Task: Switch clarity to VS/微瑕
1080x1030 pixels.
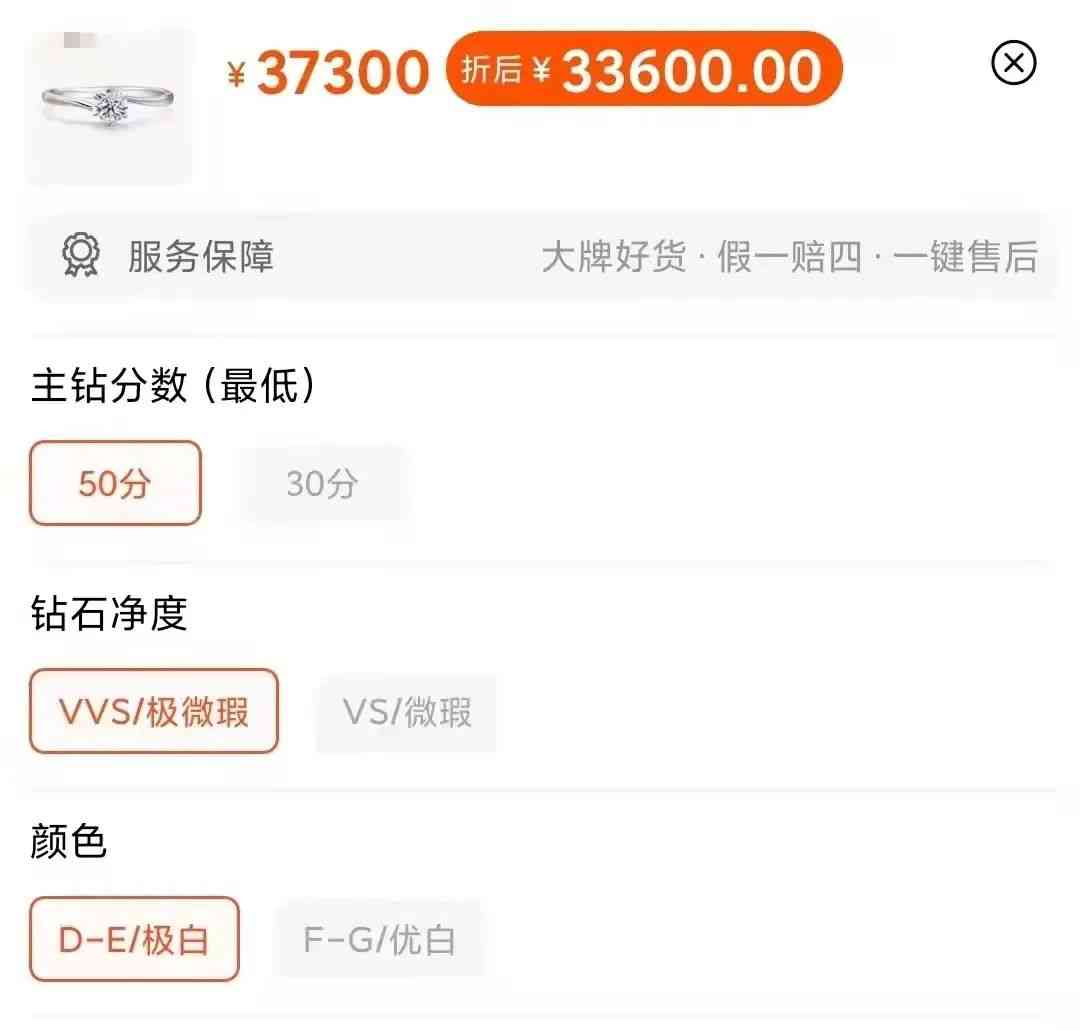Action: [406, 712]
